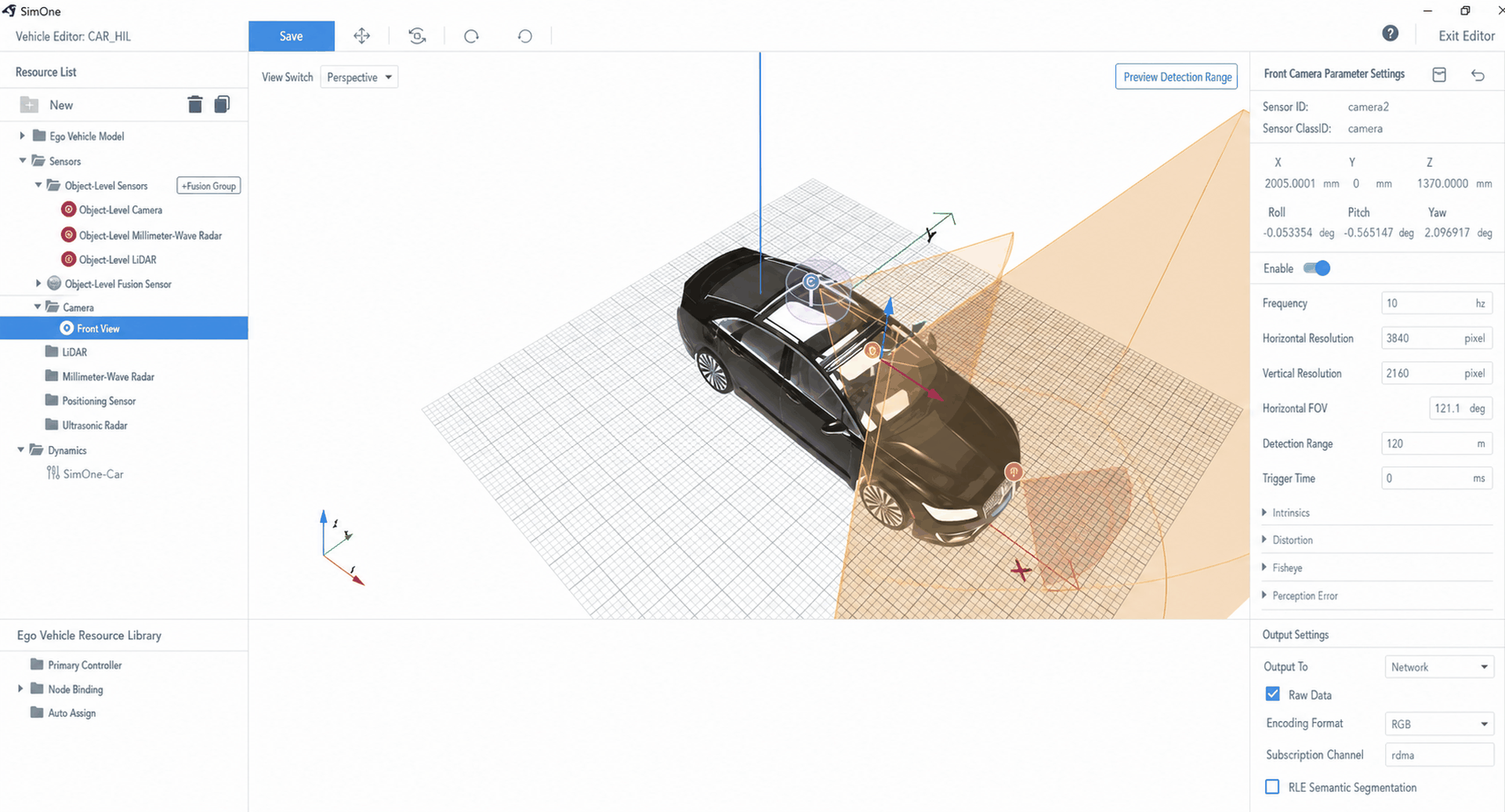Click the Pitch value -0.565147
Viewport: 1505px width, 812px height.
pos(1369,233)
